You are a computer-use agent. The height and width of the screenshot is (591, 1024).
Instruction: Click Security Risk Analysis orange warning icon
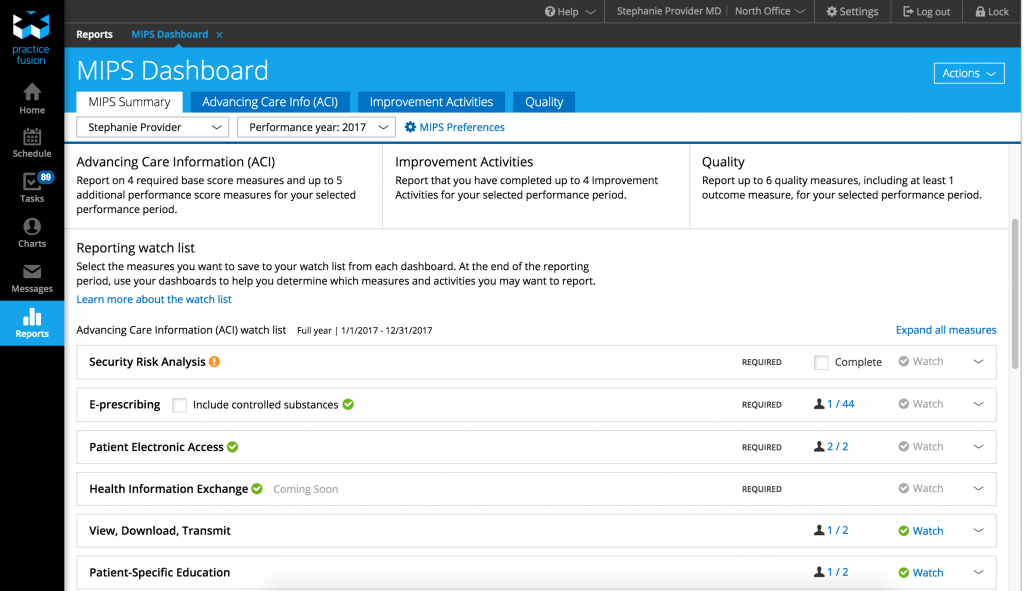(215, 362)
